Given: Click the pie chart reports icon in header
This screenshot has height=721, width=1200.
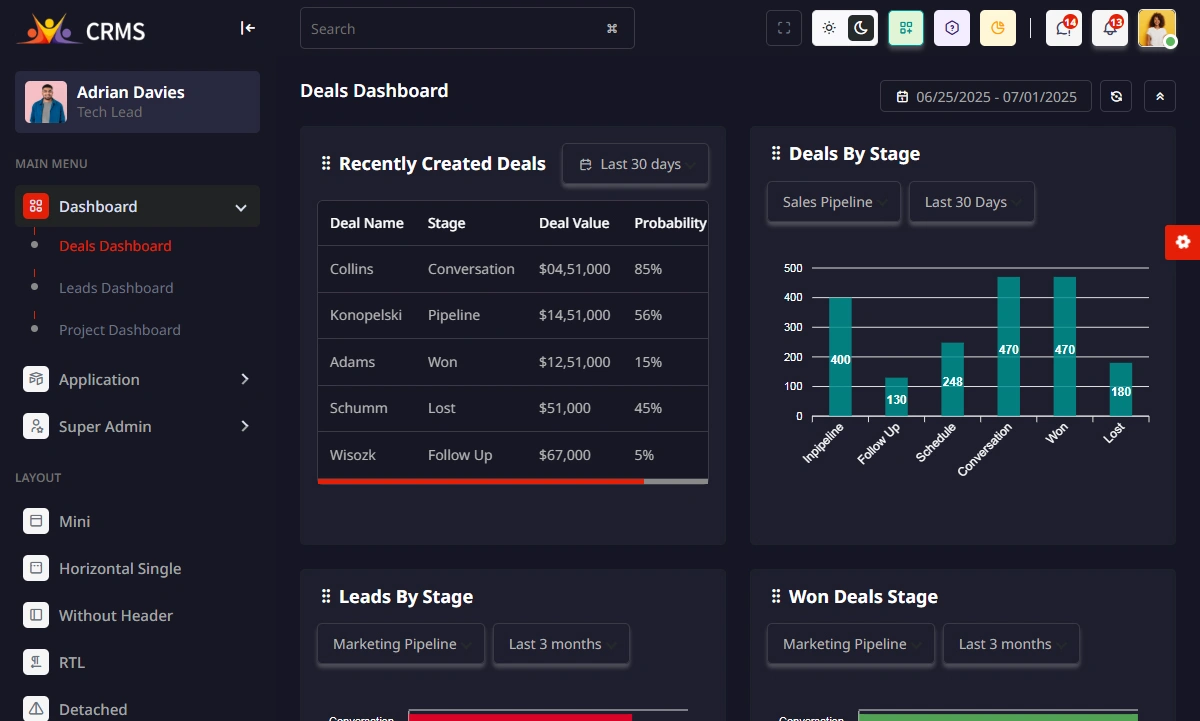Looking at the screenshot, I should click(997, 28).
